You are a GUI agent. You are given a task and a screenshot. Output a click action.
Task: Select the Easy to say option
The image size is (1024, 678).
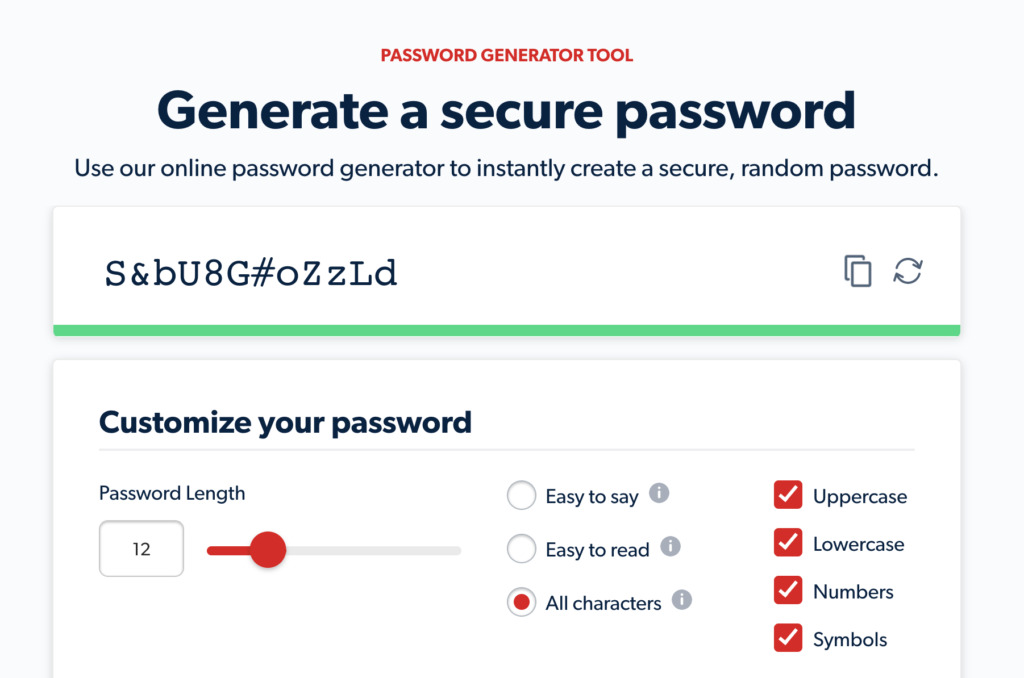coord(521,495)
